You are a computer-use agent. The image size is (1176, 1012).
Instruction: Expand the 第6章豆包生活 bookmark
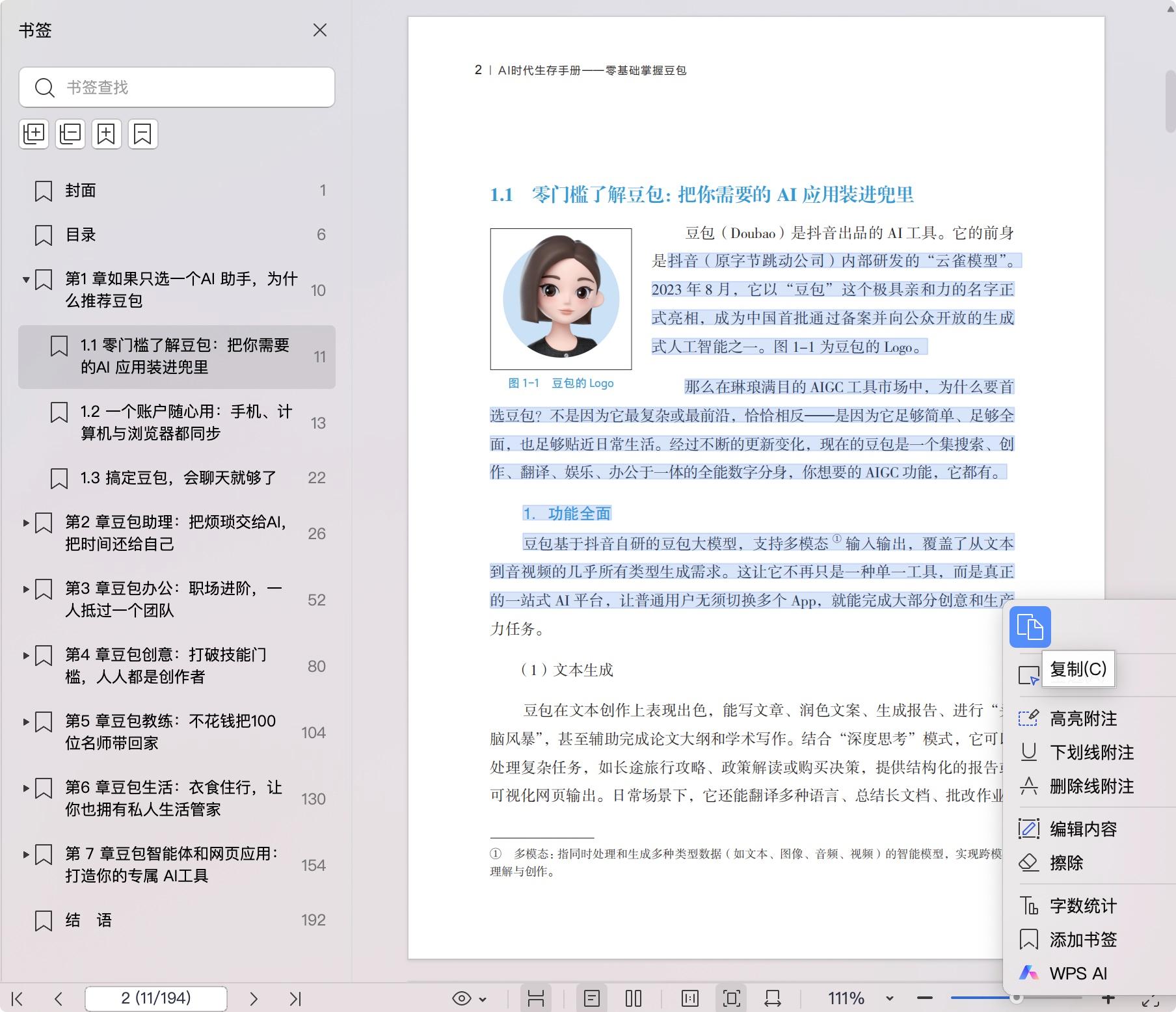tap(26, 788)
